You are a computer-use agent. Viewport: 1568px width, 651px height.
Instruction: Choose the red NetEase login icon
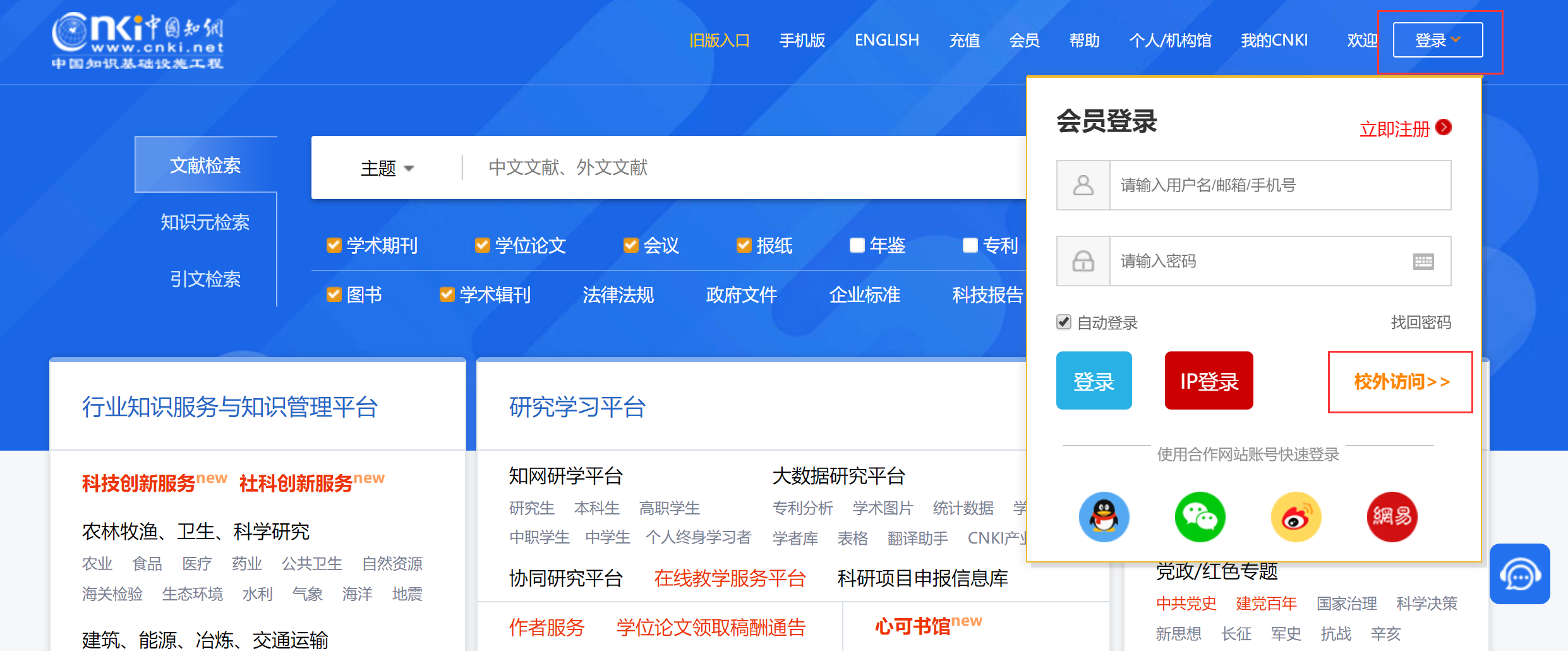coord(1392,517)
